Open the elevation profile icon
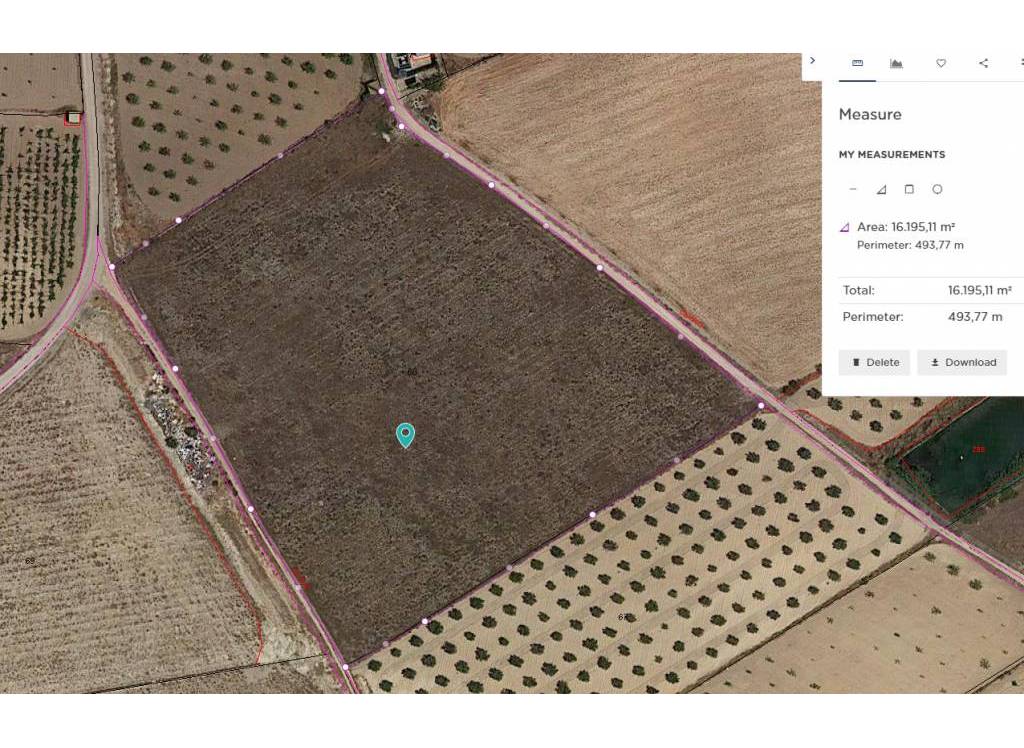1024x748 pixels. pos(897,62)
